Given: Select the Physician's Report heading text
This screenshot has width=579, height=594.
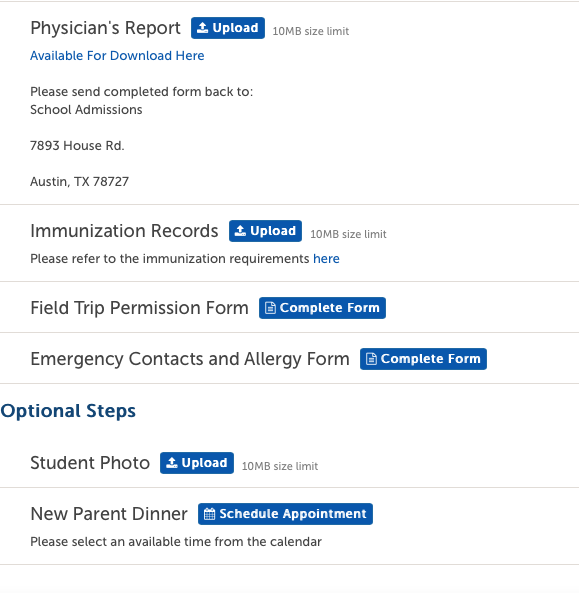Looking at the screenshot, I should 105,28.
